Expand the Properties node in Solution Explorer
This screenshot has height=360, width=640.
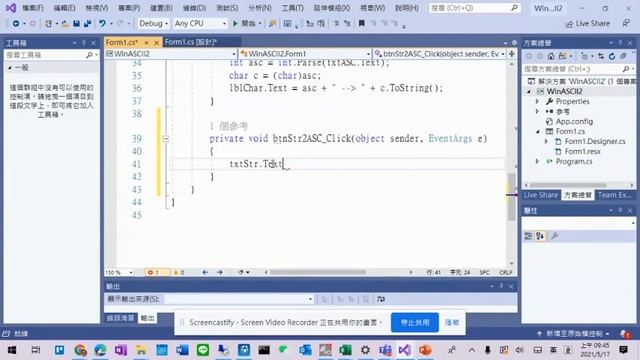click(537, 101)
